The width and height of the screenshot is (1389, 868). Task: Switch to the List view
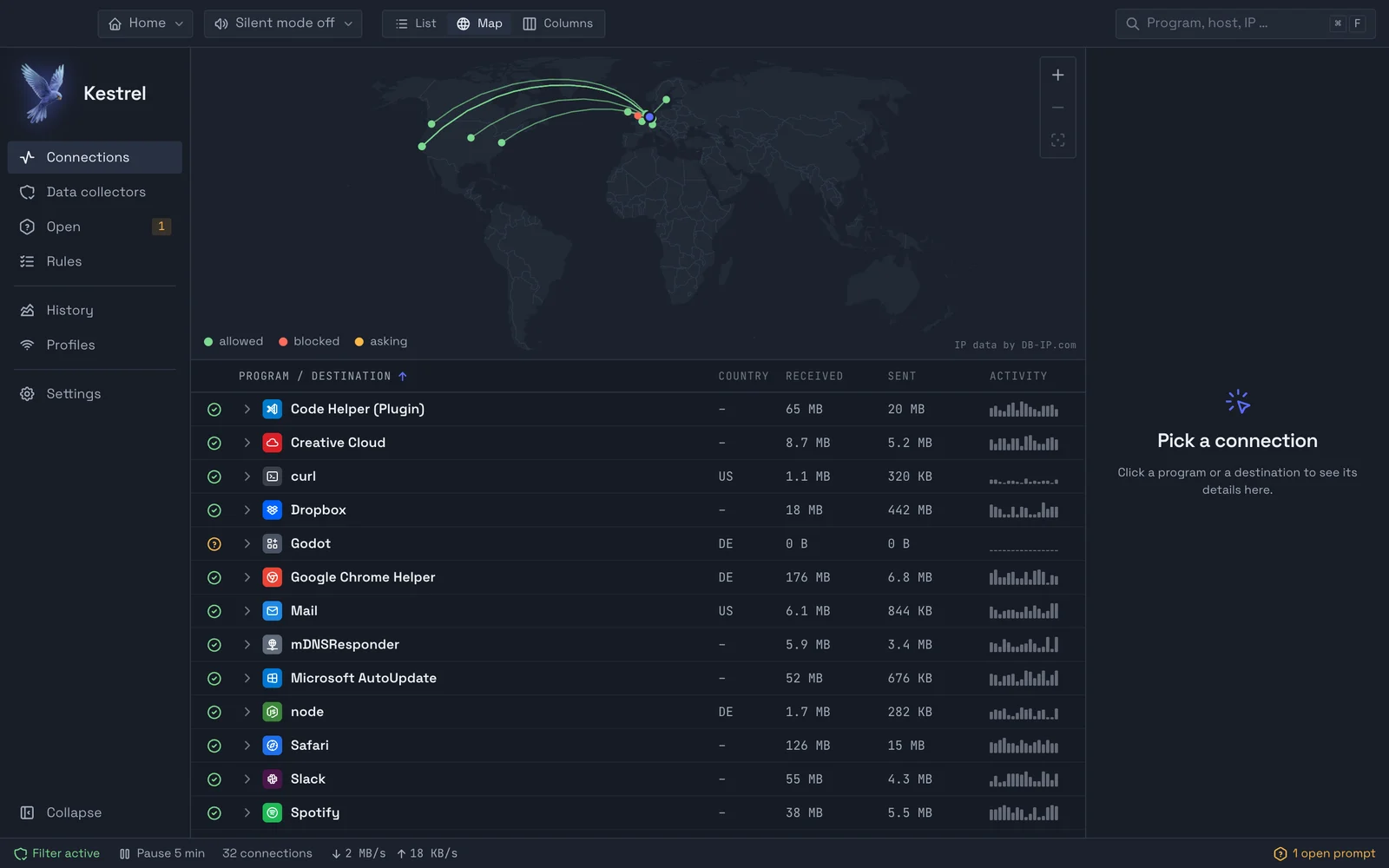[416, 23]
